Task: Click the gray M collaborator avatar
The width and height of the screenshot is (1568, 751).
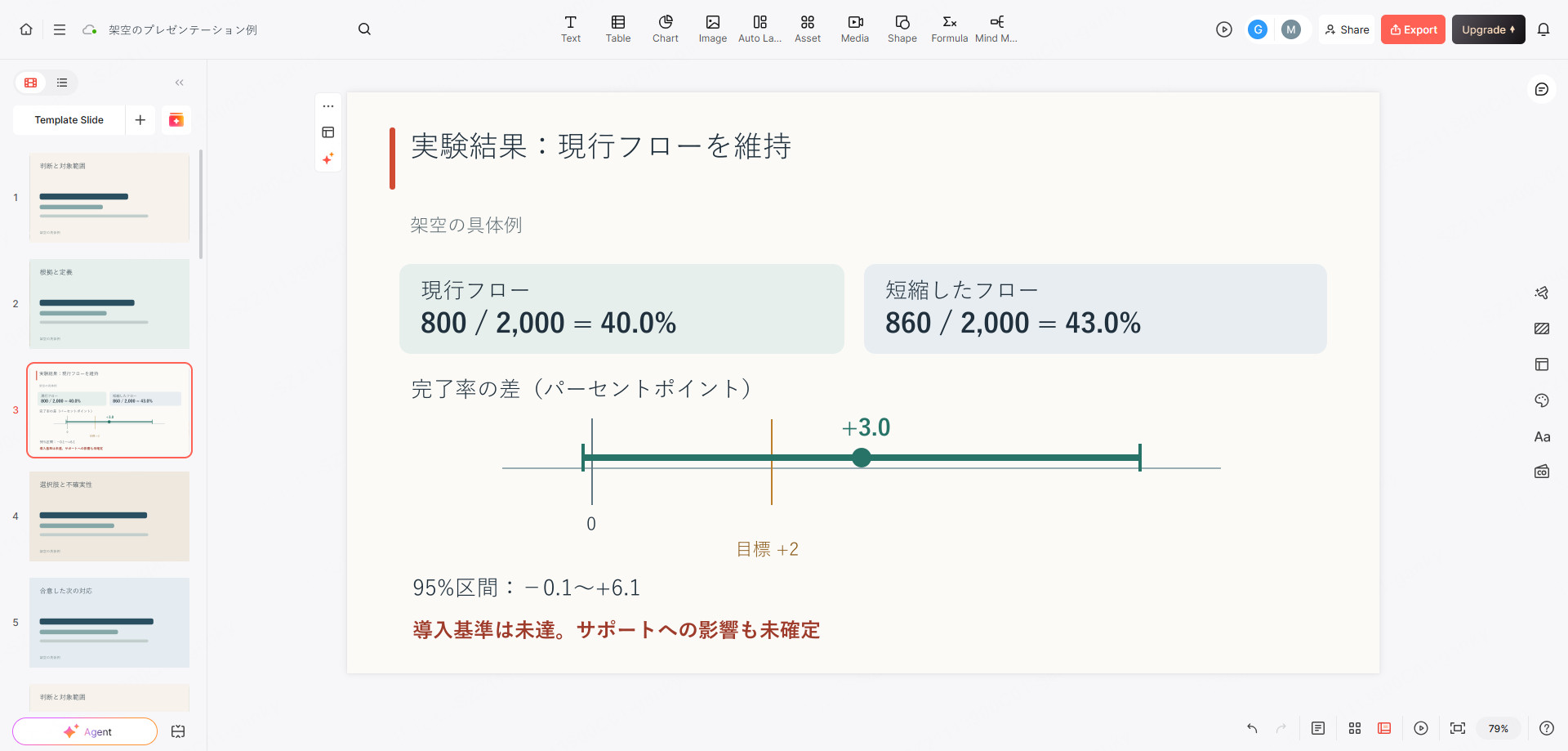Action: point(1291,29)
